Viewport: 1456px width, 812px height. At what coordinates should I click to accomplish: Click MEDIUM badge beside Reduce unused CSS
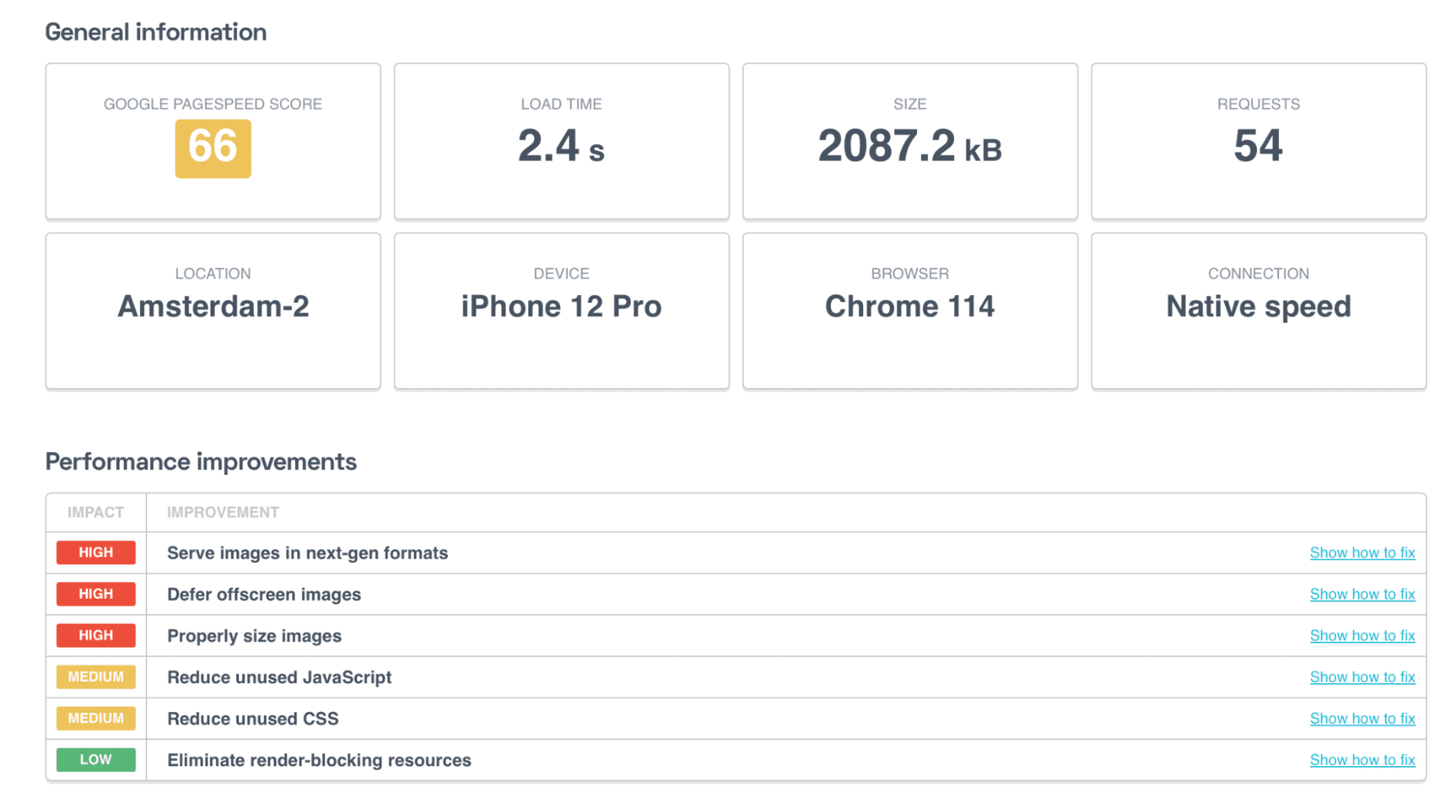(x=96, y=719)
